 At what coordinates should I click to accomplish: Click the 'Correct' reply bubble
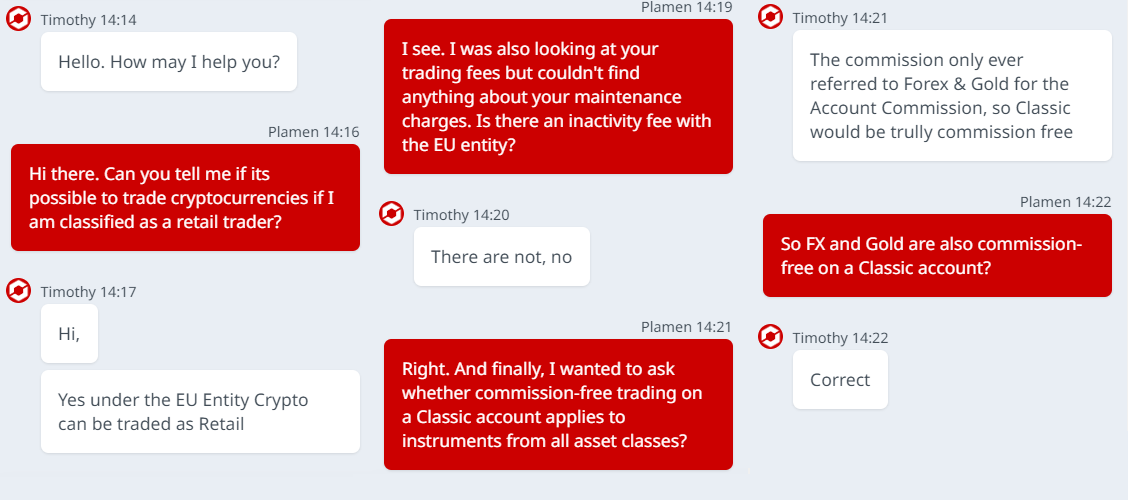coord(840,380)
